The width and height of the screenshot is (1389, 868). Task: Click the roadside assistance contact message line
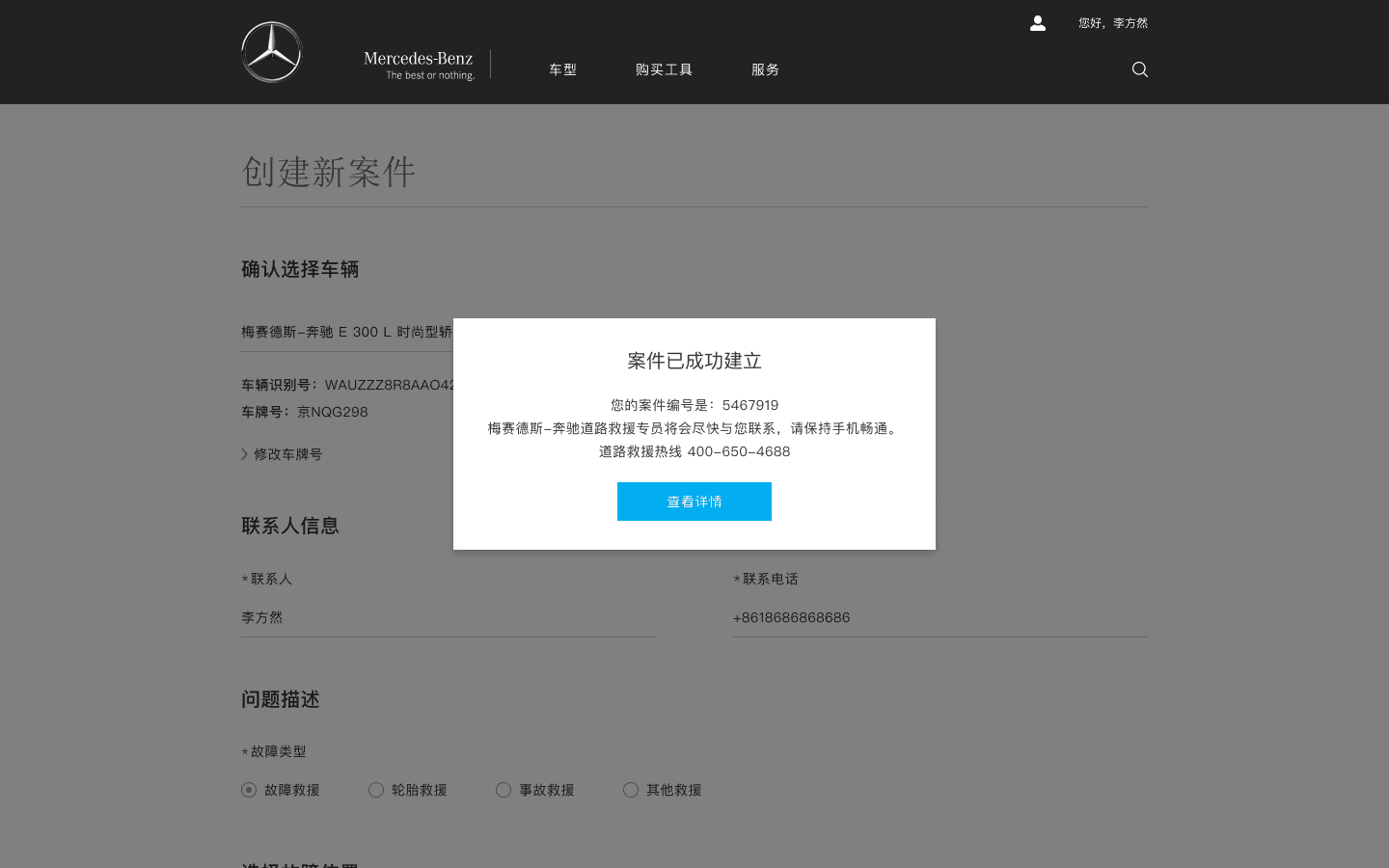click(x=694, y=428)
